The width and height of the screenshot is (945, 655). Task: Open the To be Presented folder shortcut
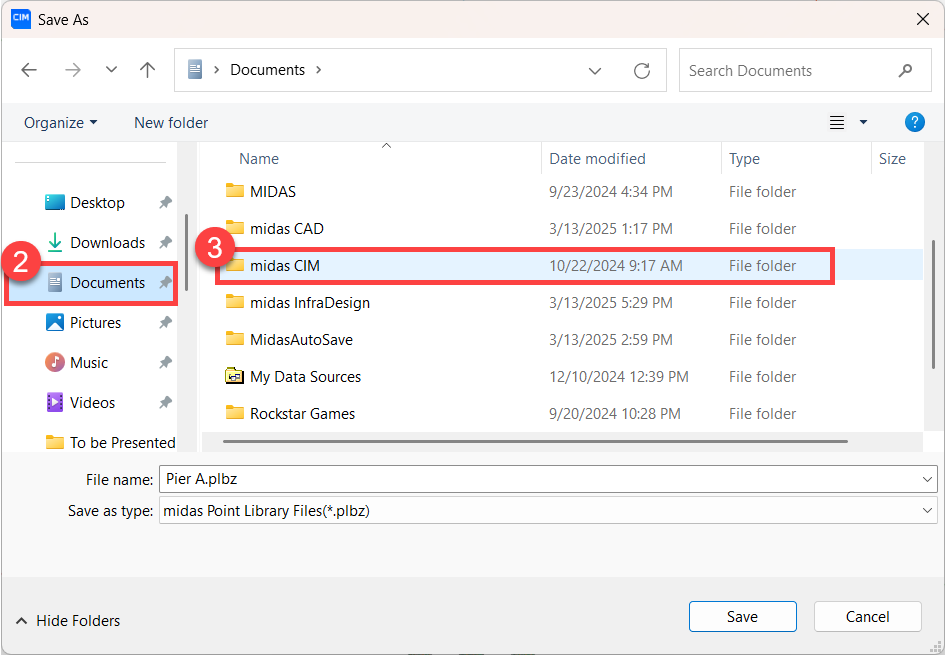pos(122,443)
